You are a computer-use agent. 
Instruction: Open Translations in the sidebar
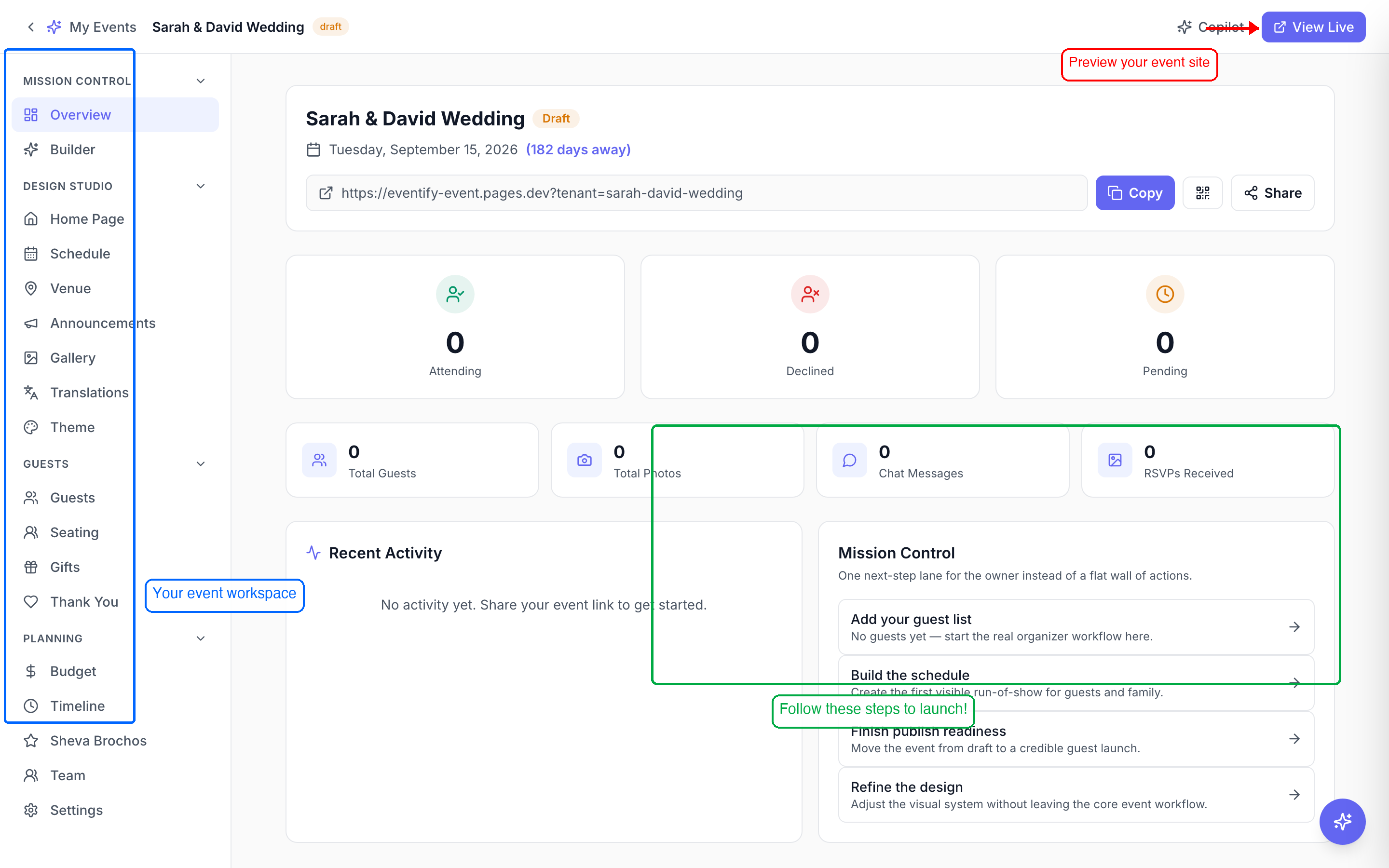coord(89,393)
